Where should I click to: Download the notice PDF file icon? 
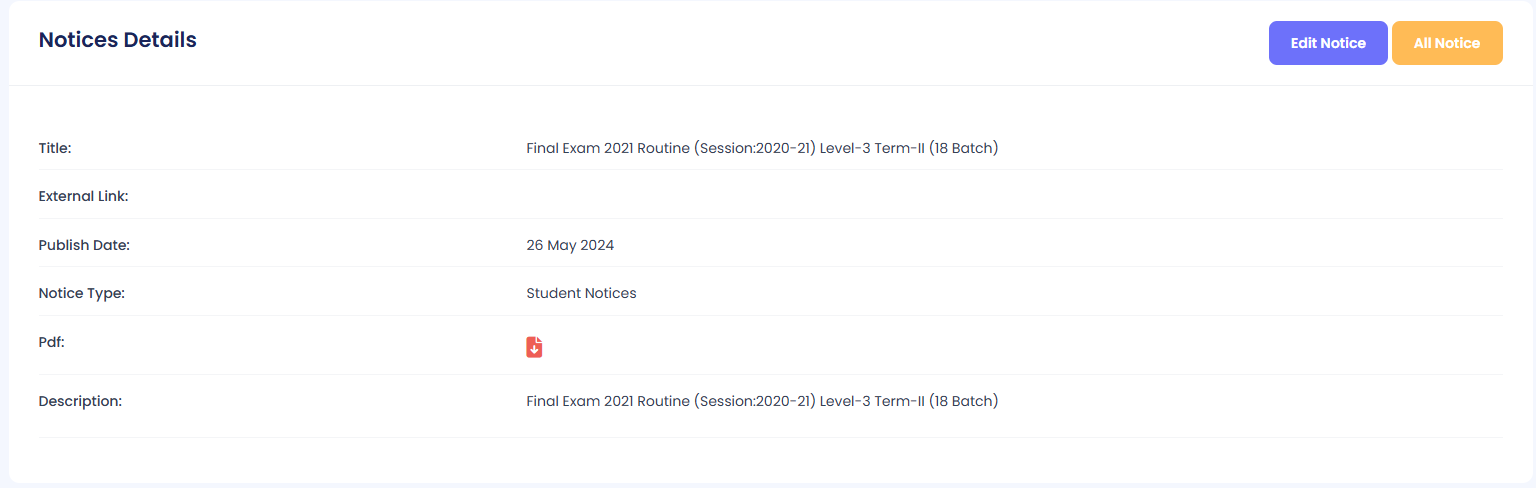534,347
